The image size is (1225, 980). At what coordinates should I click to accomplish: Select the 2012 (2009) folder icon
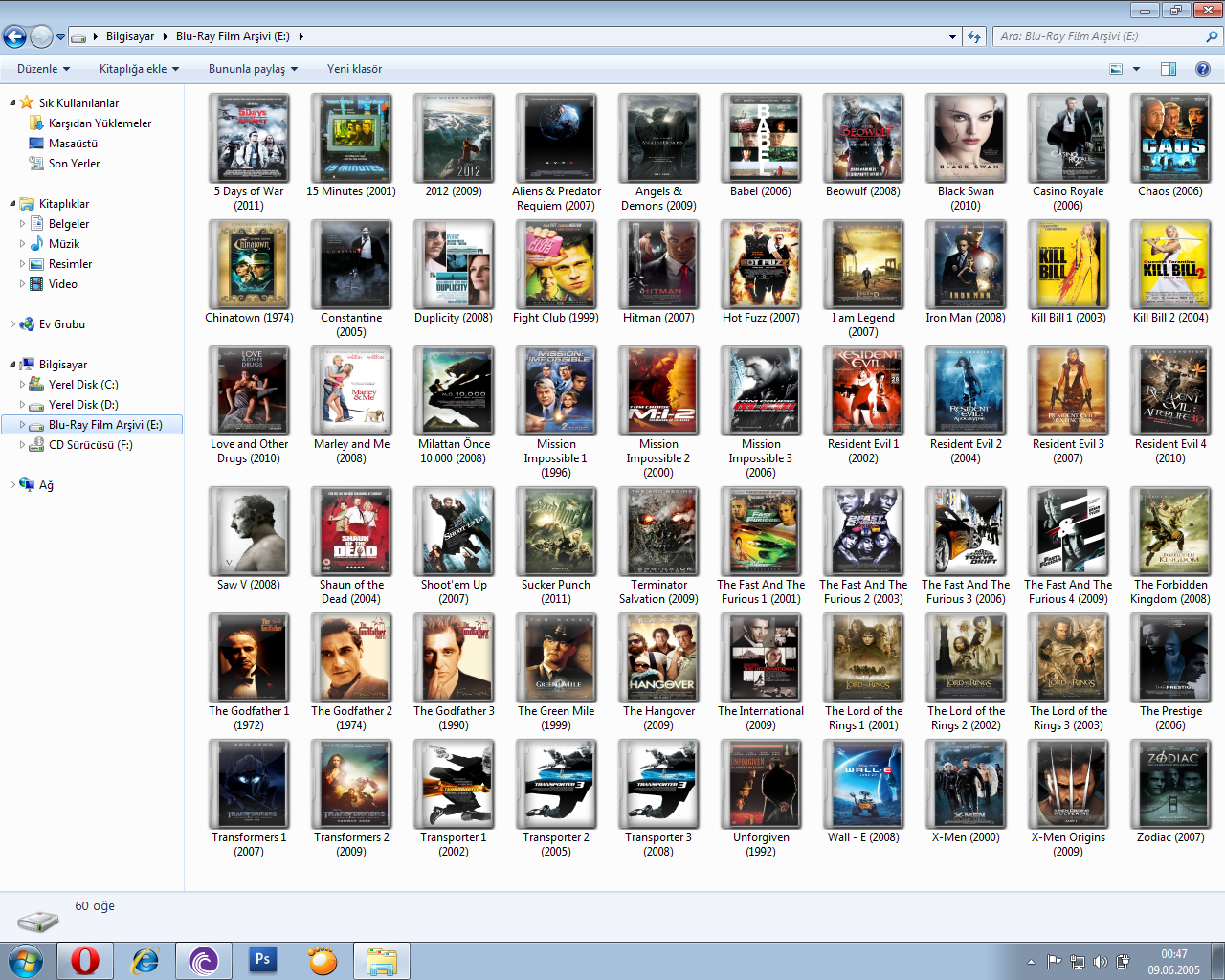(455, 139)
